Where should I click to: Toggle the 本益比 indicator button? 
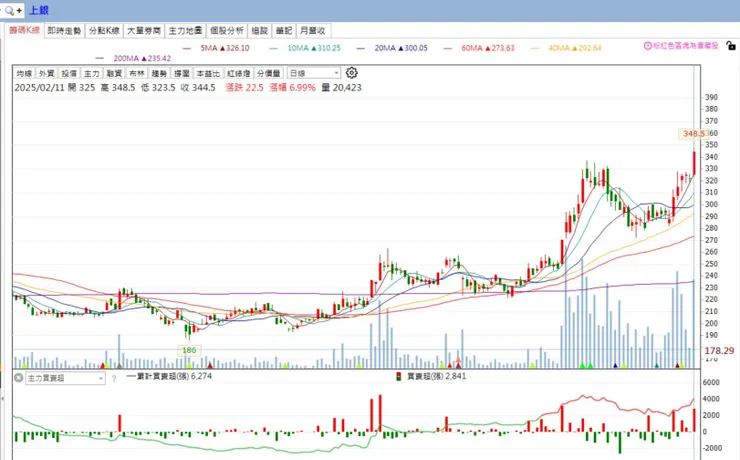208,73
